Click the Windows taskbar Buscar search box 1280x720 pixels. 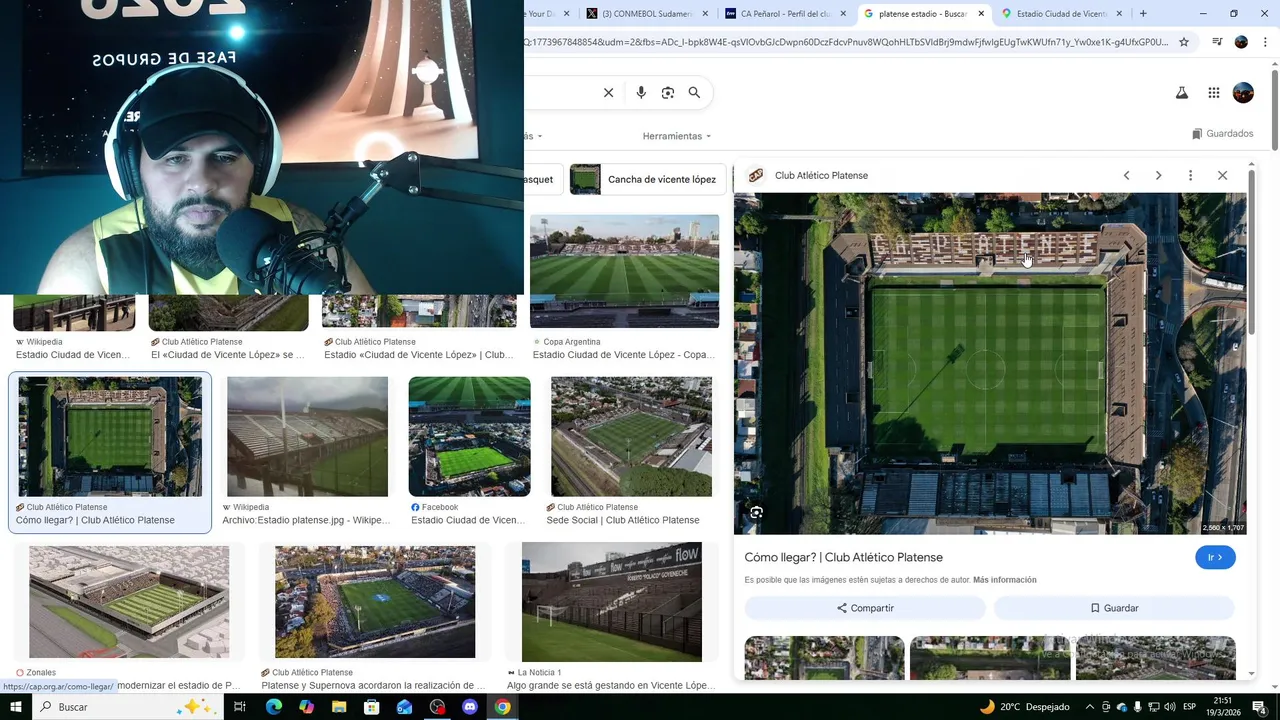click(128, 707)
